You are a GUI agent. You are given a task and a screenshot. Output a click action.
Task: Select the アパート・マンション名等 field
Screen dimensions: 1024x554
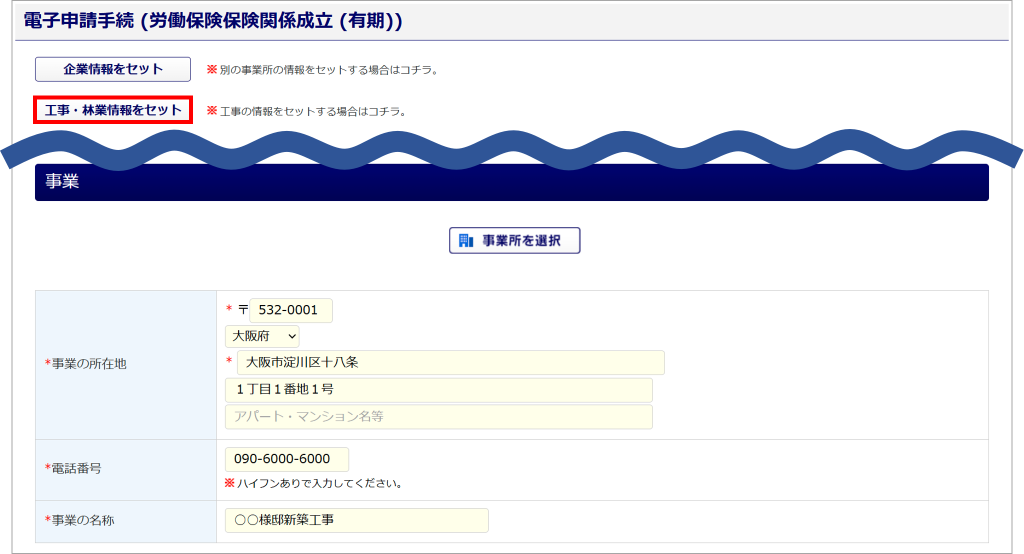coord(439,417)
